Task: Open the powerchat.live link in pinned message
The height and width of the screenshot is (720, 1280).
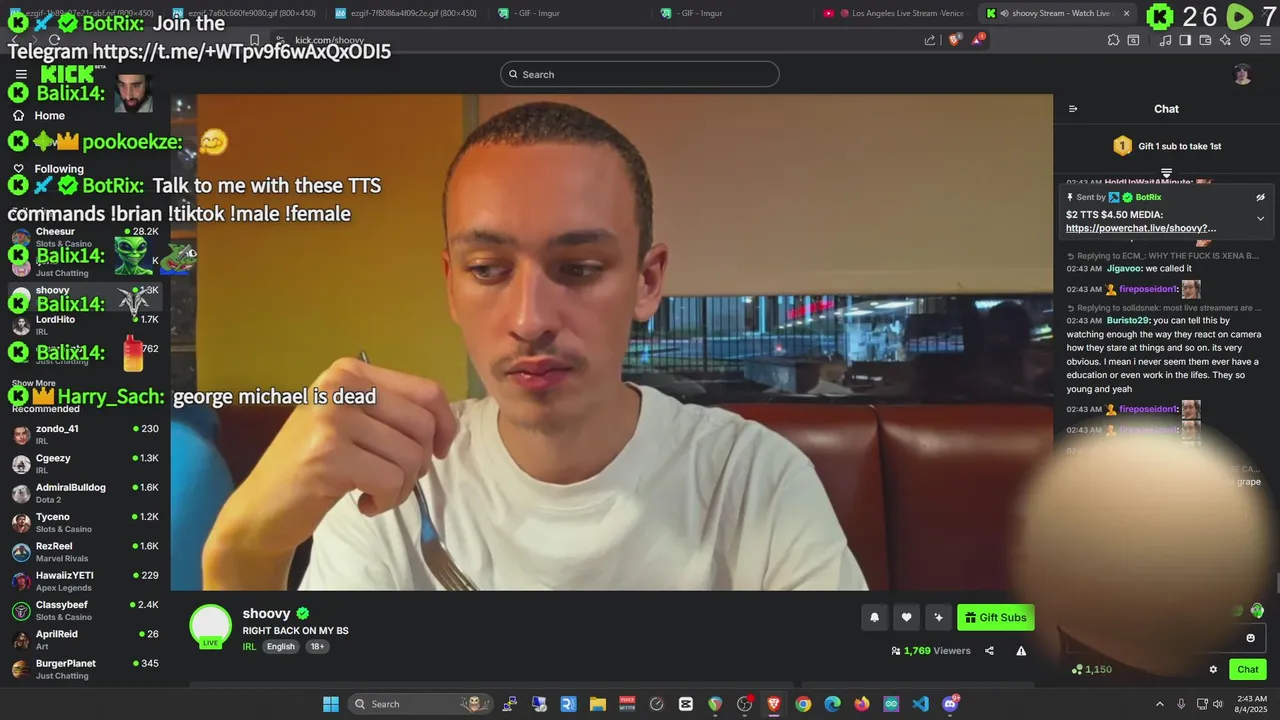Action: tap(1141, 228)
